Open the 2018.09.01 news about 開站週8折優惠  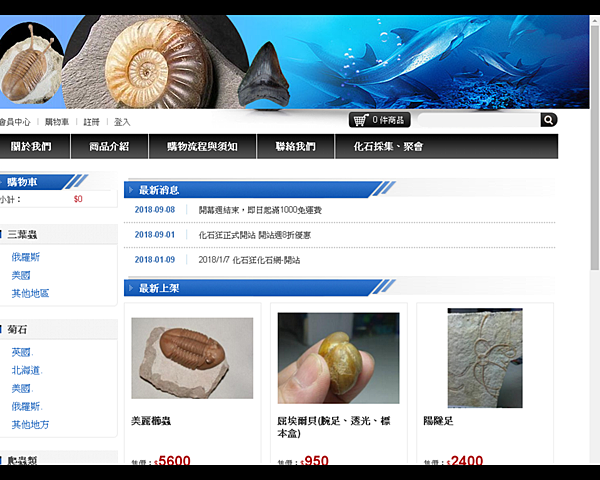(x=254, y=235)
